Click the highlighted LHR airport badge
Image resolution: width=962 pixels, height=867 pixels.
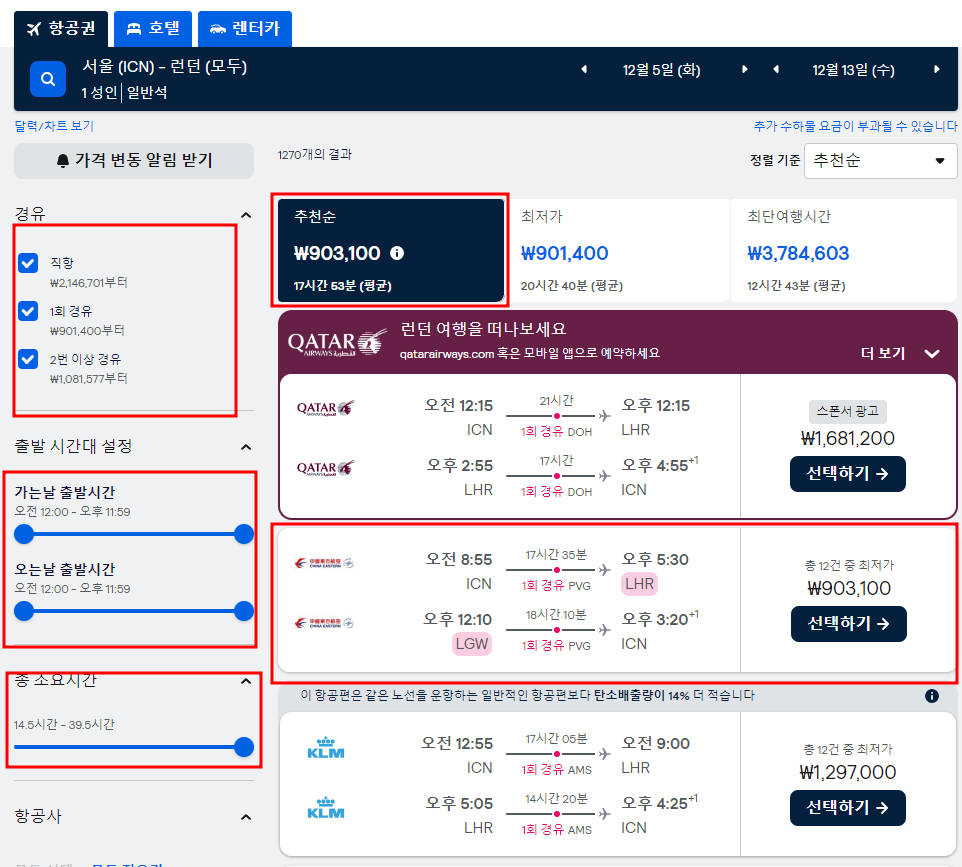tap(639, 584)
